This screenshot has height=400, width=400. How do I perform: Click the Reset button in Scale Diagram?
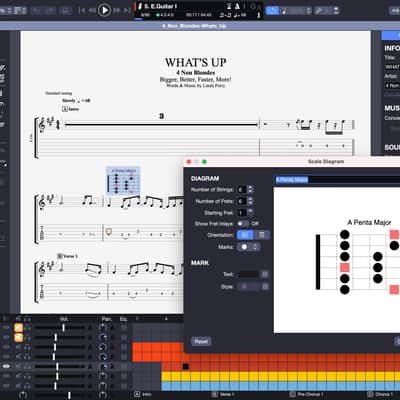[x=201, y=341]
